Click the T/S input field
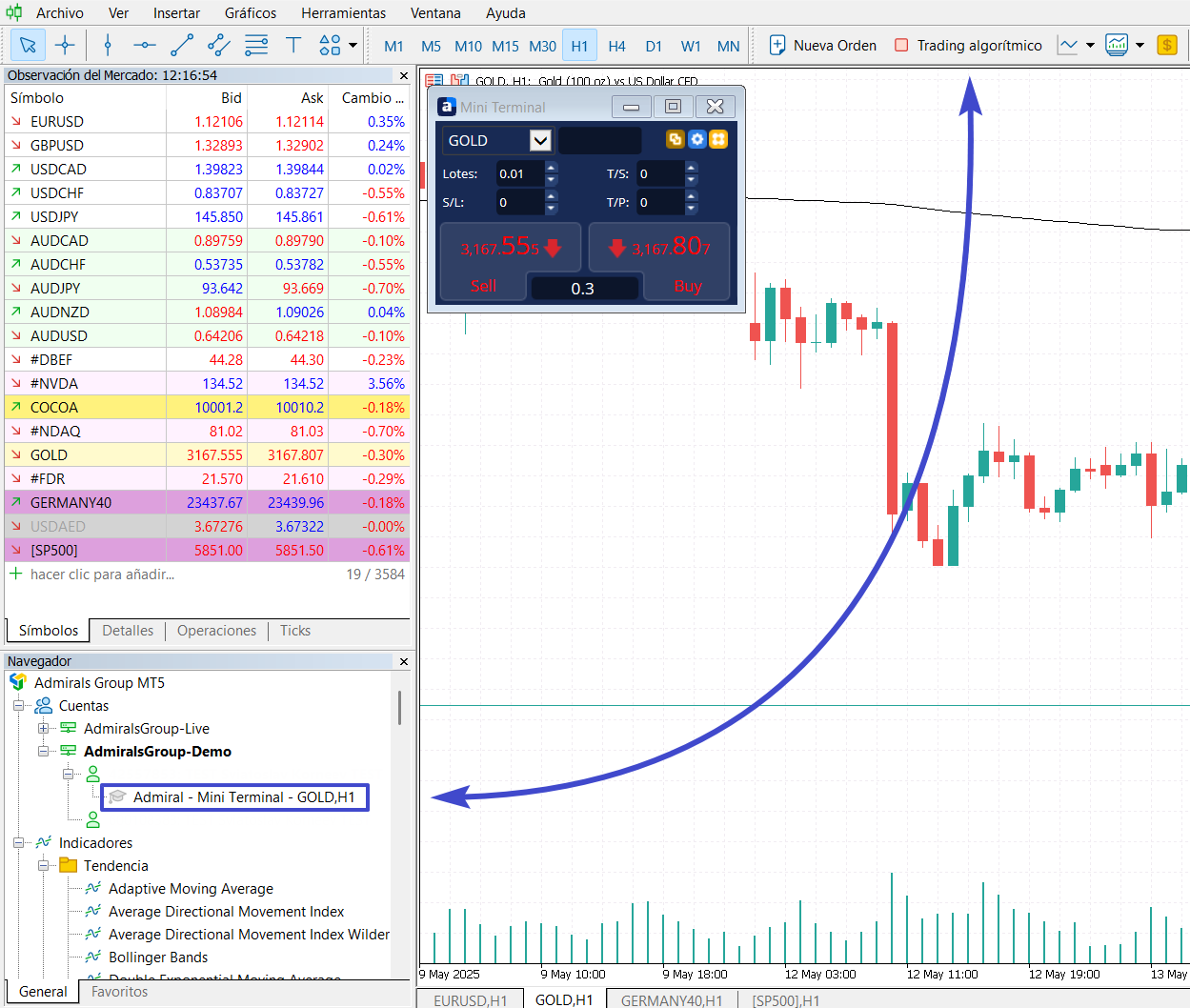Viewport: 1190px width, 1008px height. [x=661, y=173]
